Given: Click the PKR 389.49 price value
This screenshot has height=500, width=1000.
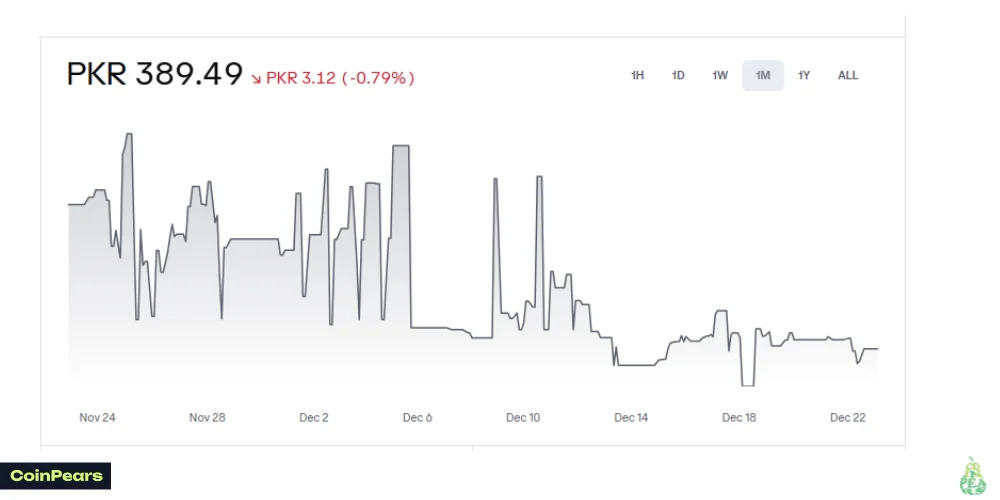Looking at the screenshot, I should (155, 75).
